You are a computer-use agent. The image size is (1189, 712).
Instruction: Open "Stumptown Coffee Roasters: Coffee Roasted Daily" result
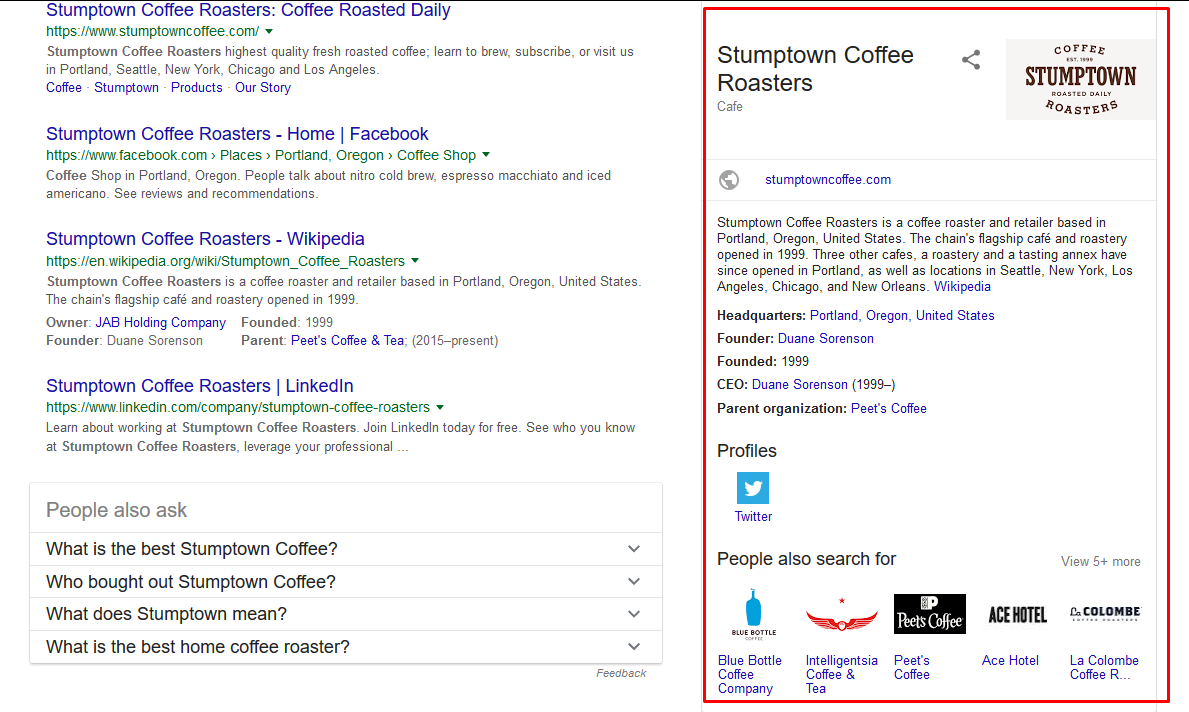[x=248, y=11]
